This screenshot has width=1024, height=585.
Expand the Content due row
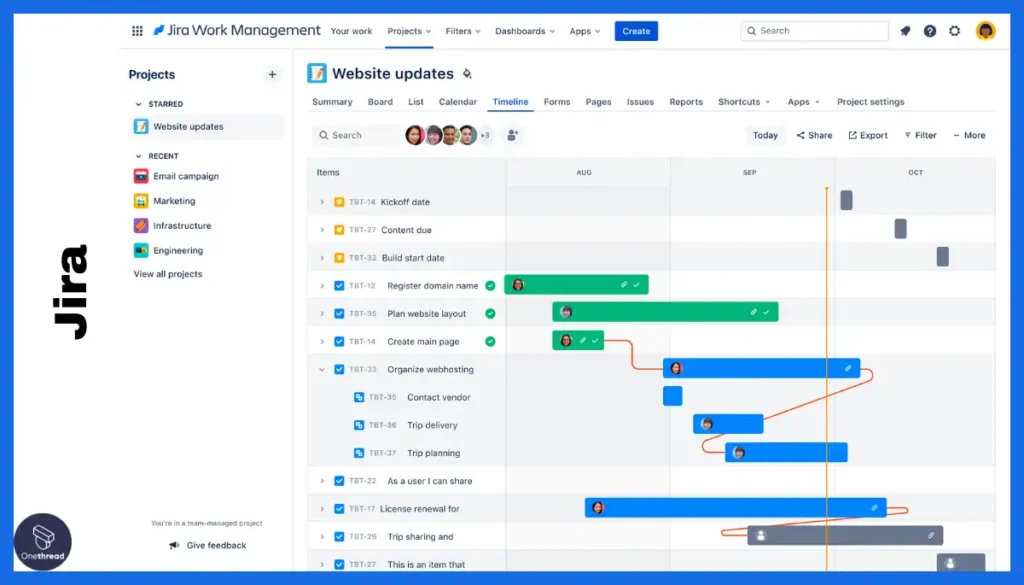click(322, 230)
